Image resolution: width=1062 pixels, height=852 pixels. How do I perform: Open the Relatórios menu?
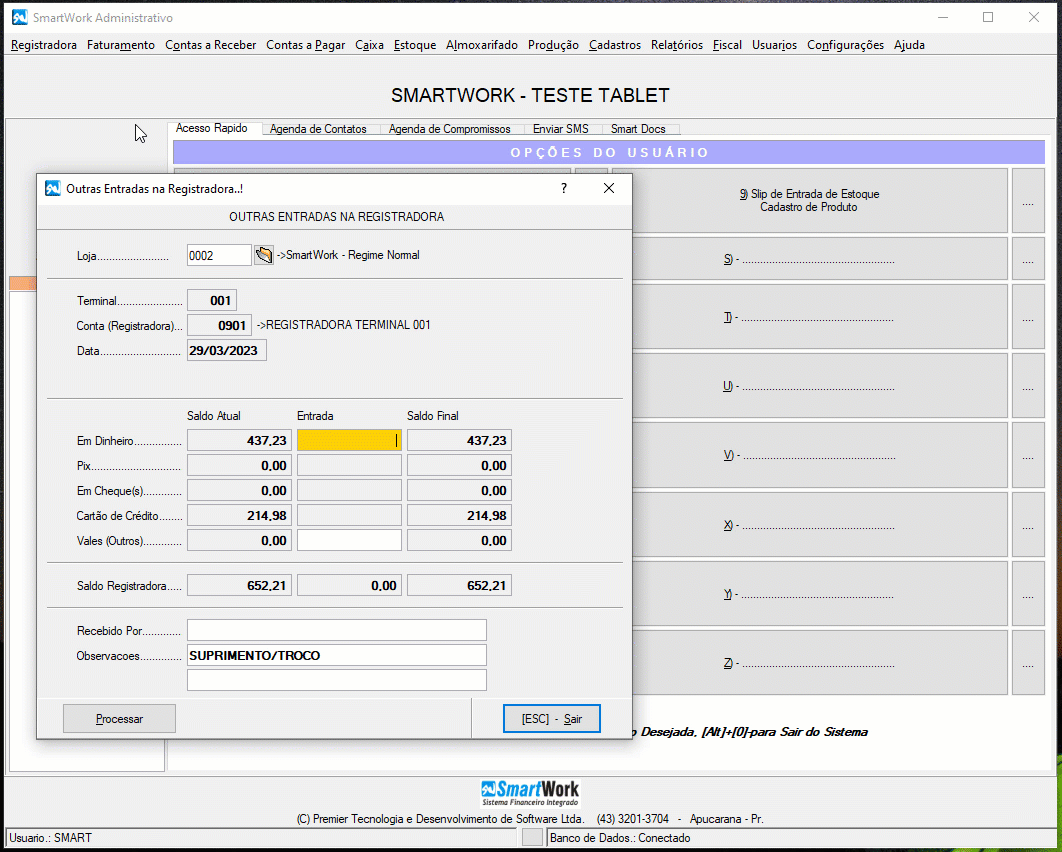tap(677, 45)
